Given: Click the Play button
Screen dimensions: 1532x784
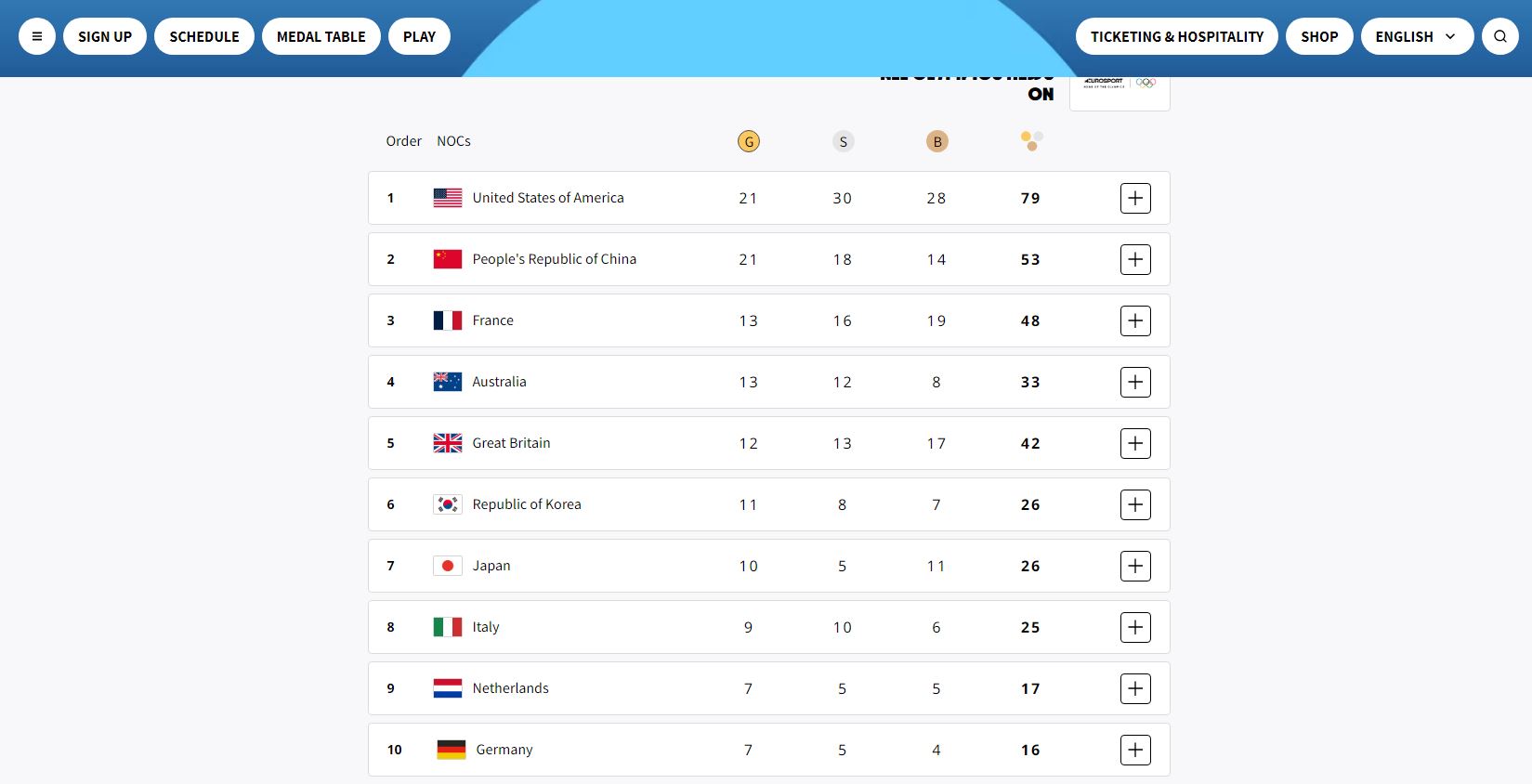Looking at the screenshot, I should click(419, 36).
